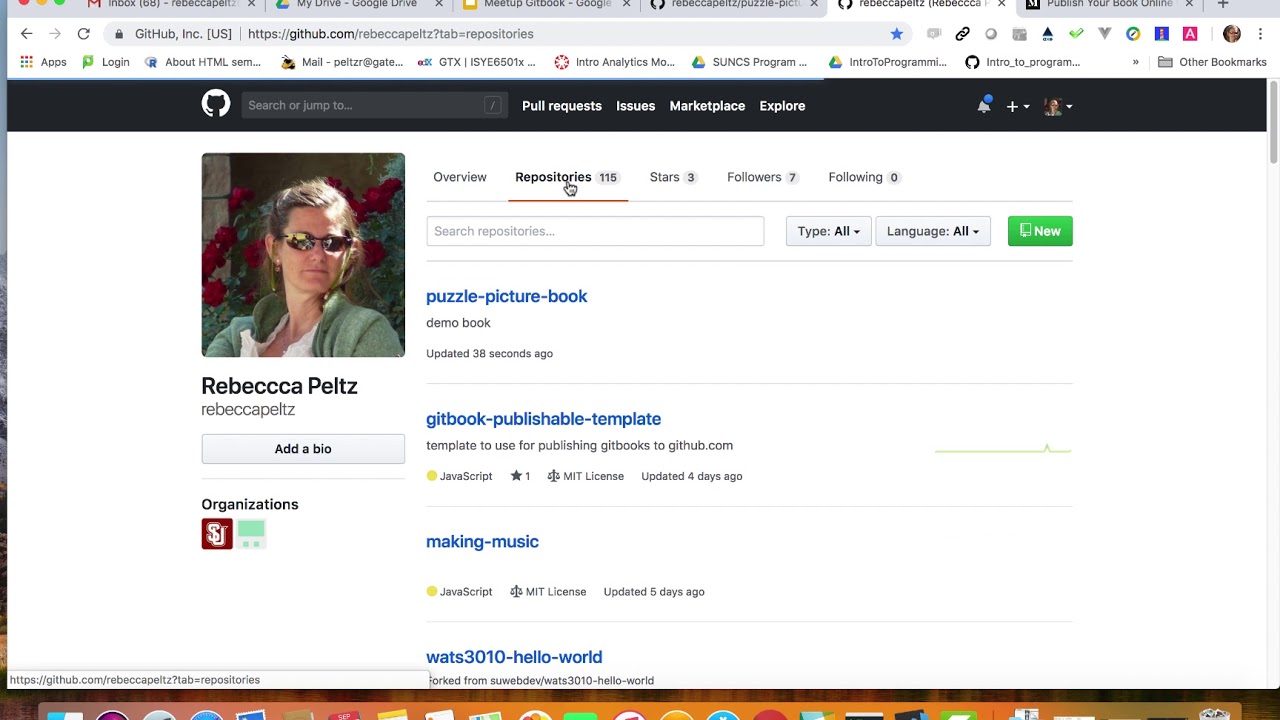Image resolution: width=1280 pixels, height=720 pixels.
Task: Click the browser address bar URL
Action: click(390, 34)
